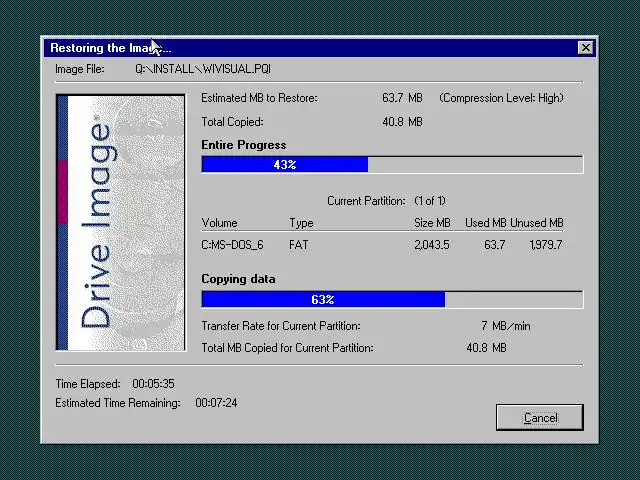
Task: Click the Drive Image logo graphic
Action: pyautogui.click(x=121, y=222)
